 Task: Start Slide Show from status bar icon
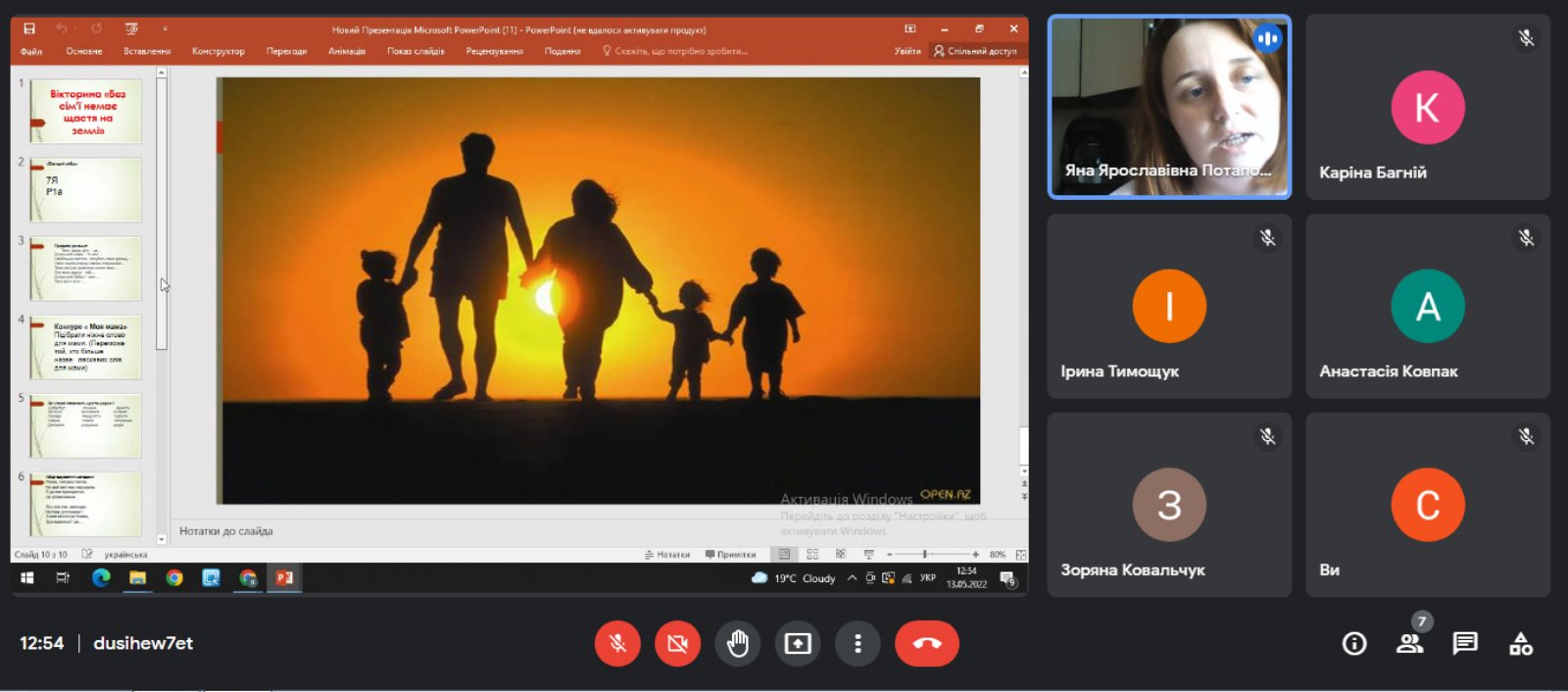tap(868, 555)
